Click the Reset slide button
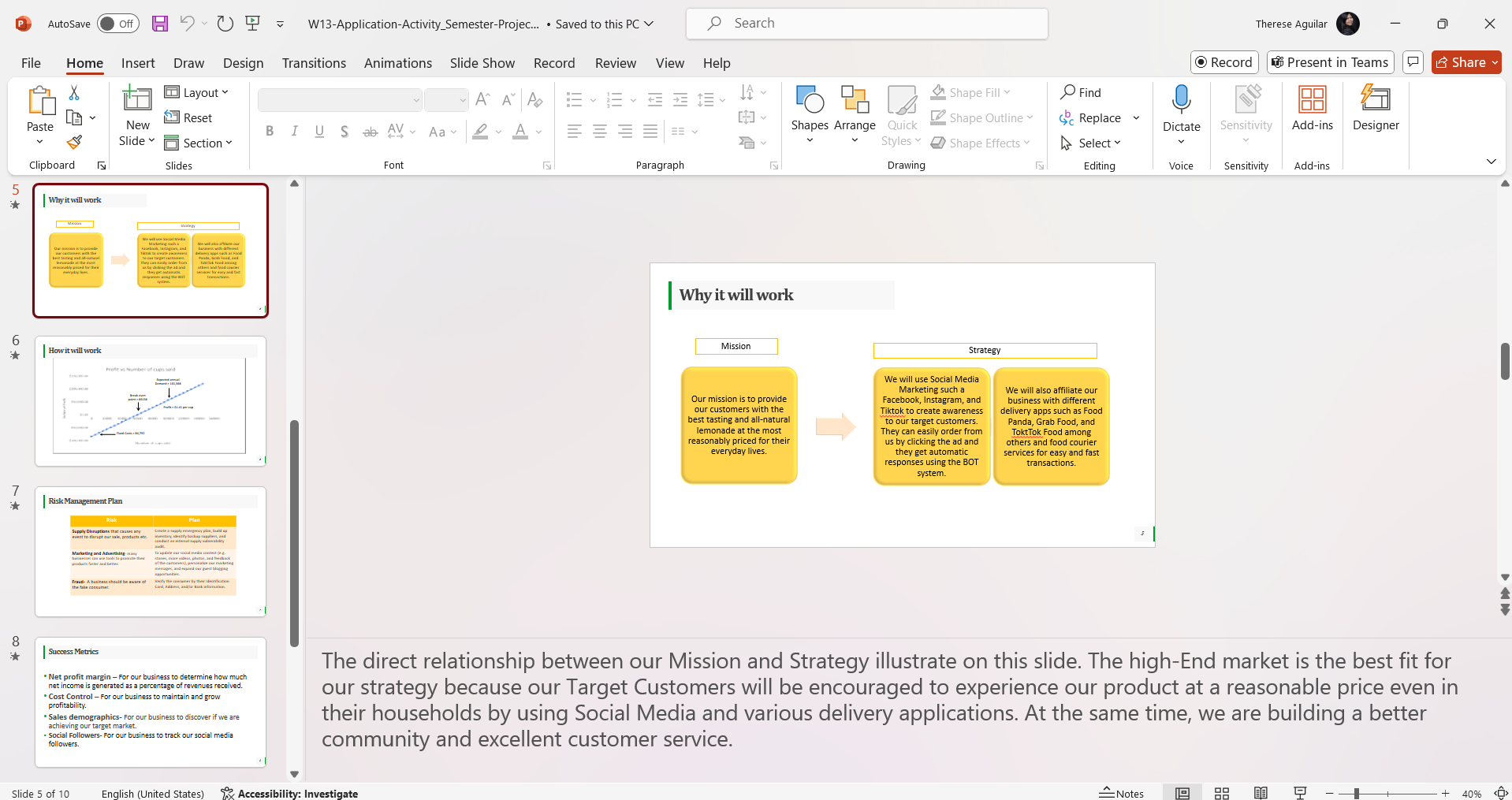Image resolution: width=1512 pixels, height=800 pixels. 188,117
